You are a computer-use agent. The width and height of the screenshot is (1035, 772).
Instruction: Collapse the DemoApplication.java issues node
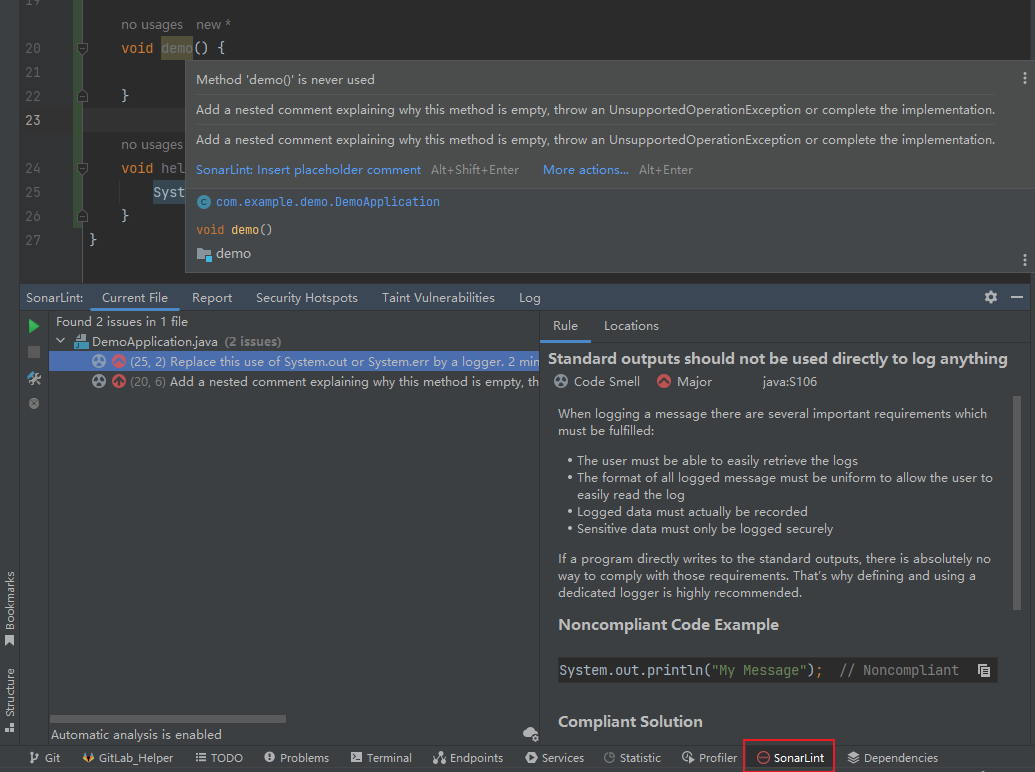[x=61, y=341]
